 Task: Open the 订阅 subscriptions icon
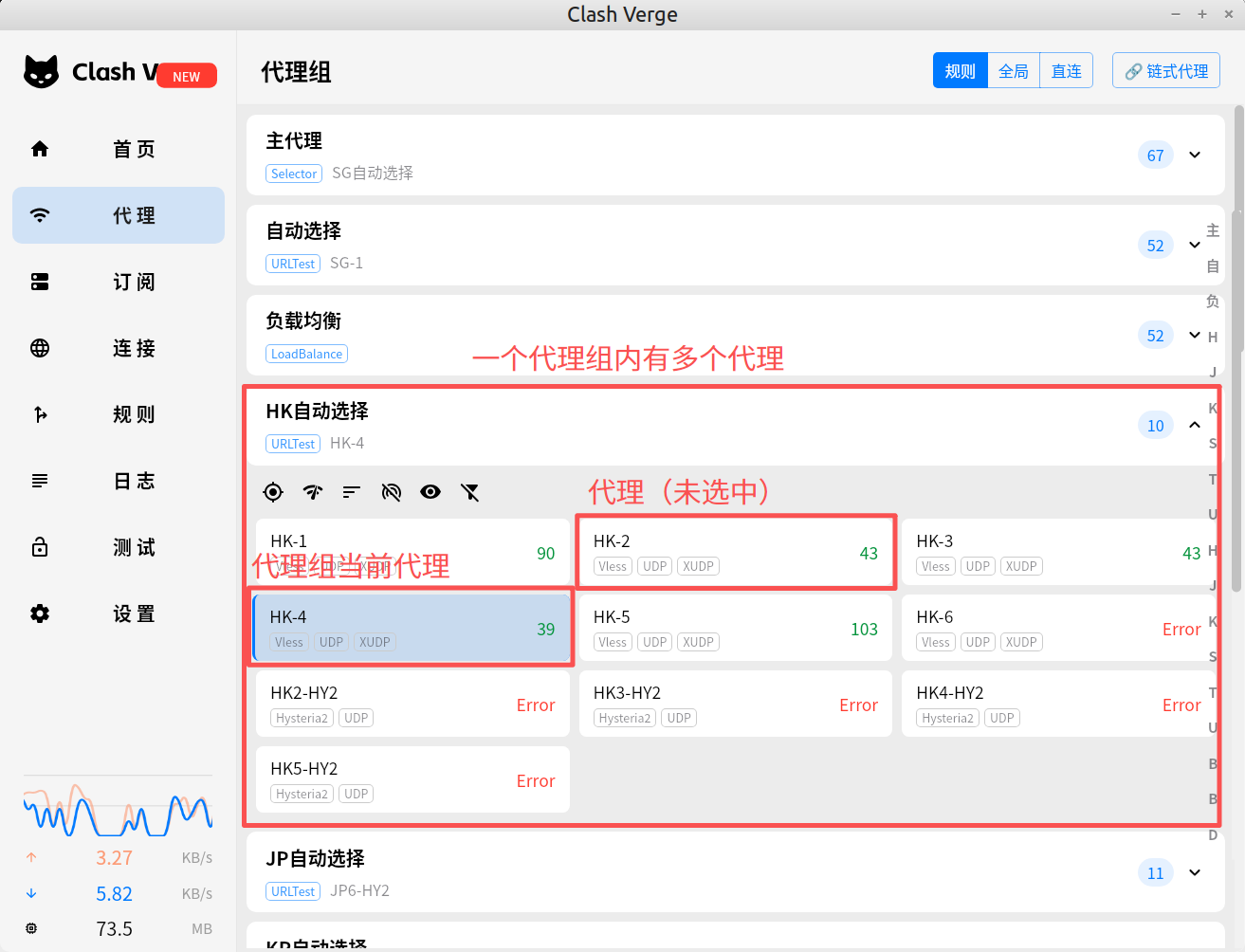pyautogui.click(x=40, y=282)
